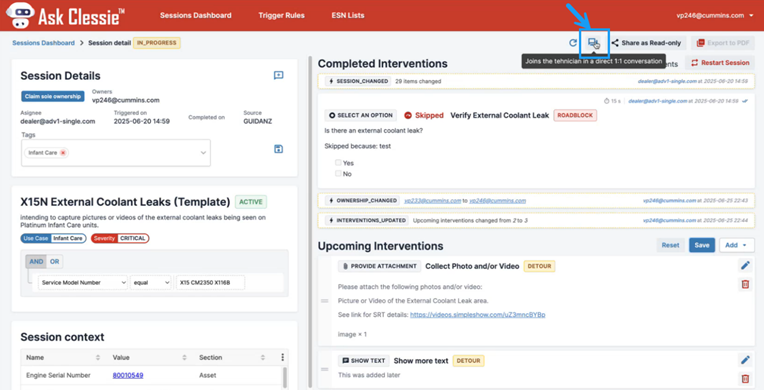The width and height of the screenshot is (764, 390).
Task: Delete the Collect Photo and/or Video intervention
Action: (x=745, y=284)
